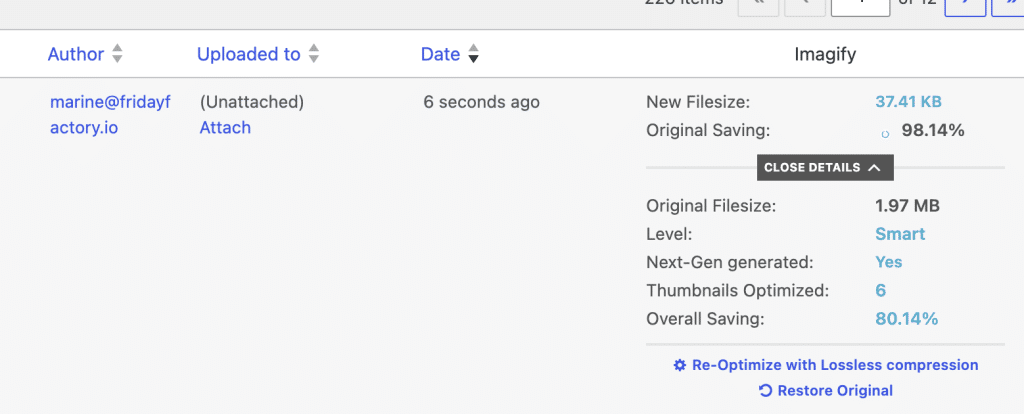Select the 37.41 KB new filesize value

tap(908, 102)
